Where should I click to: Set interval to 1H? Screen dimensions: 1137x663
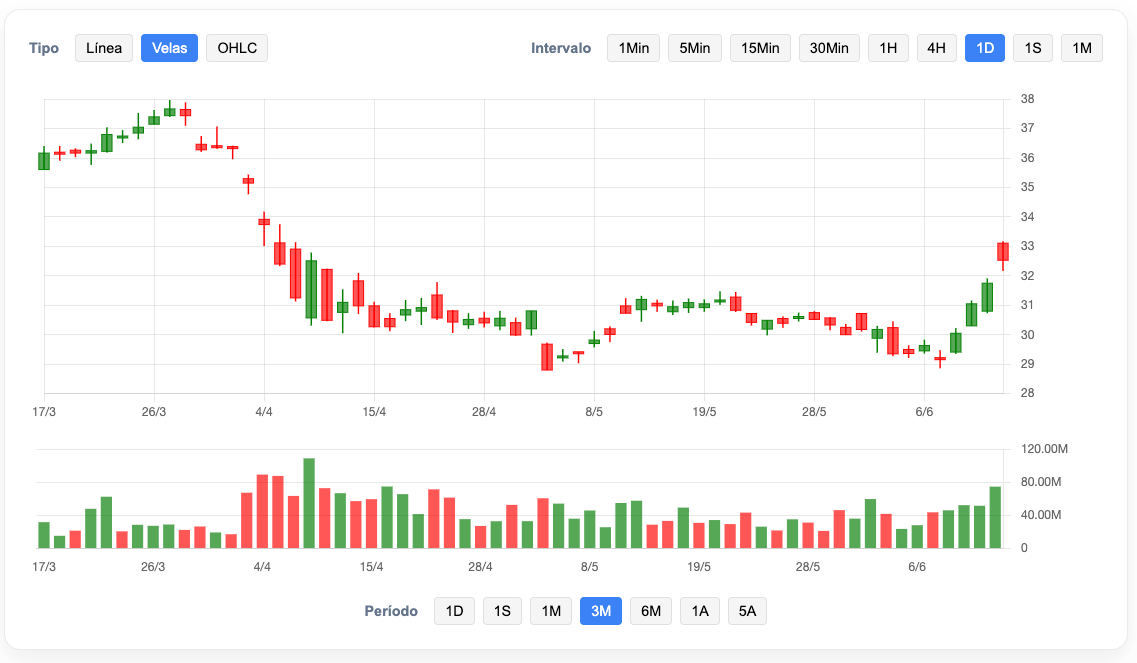pyautogui.click(x=888, y=48)
